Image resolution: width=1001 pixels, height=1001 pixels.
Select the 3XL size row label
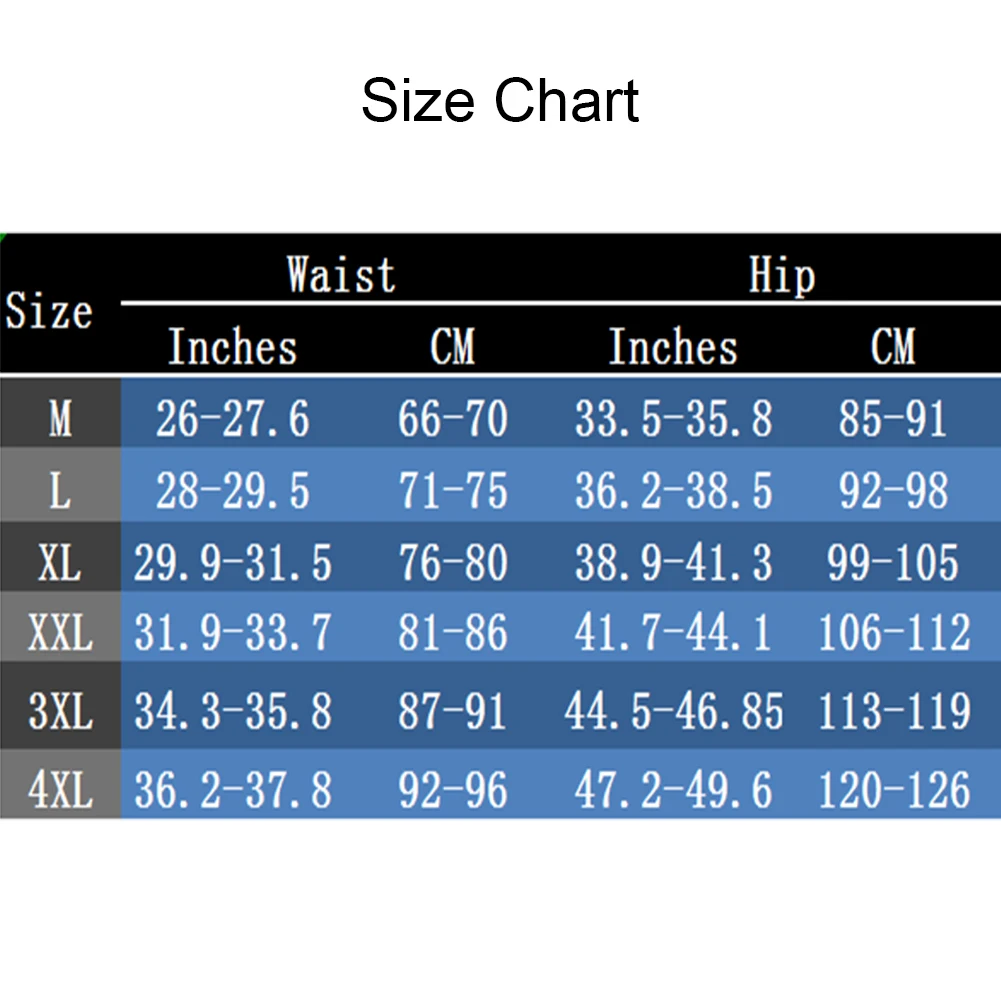click(x=61, y=711)
